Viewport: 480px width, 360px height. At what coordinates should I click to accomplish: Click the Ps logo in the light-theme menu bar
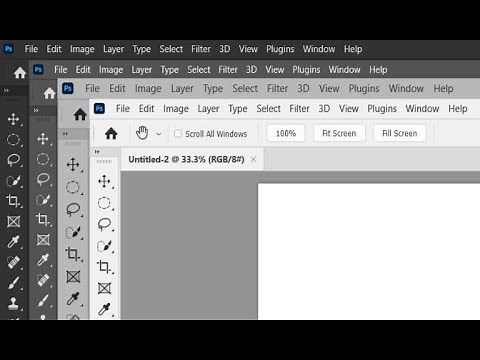coord(99,109)
